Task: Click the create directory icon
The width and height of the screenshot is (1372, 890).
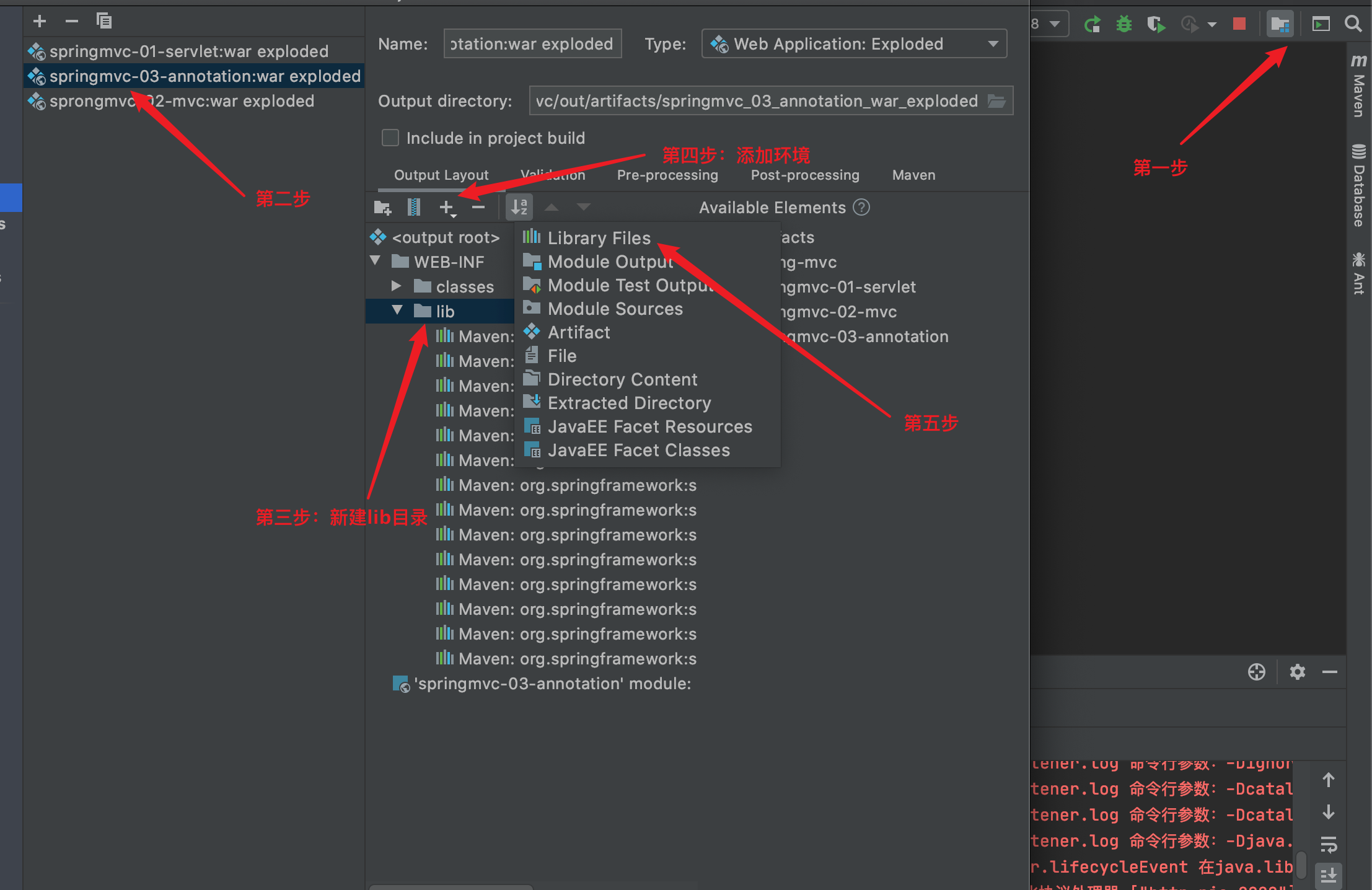Action: point(383,208)
